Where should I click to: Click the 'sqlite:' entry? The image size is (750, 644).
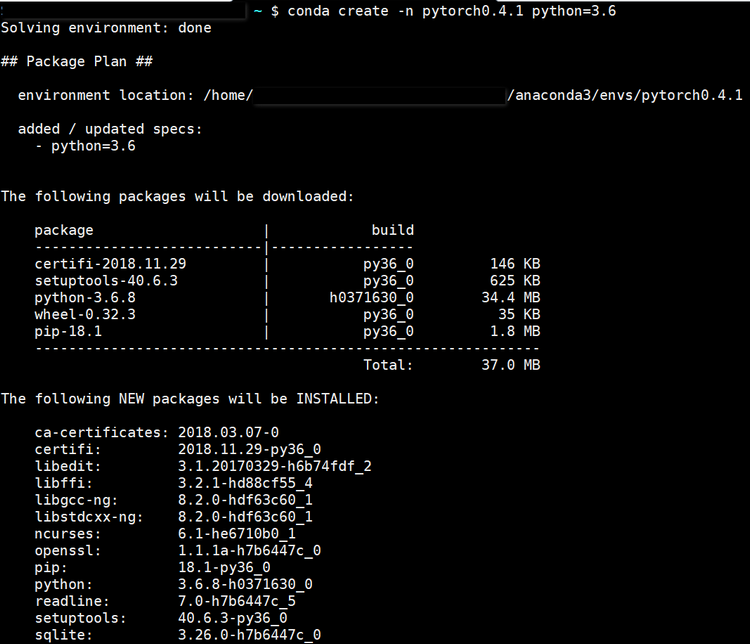coord(64,635)
